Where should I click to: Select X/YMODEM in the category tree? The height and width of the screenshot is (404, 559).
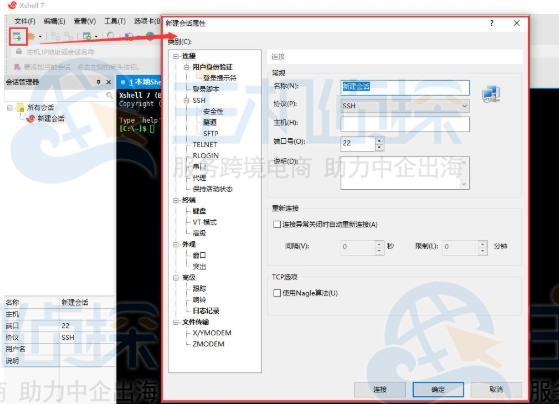point(212,333)
